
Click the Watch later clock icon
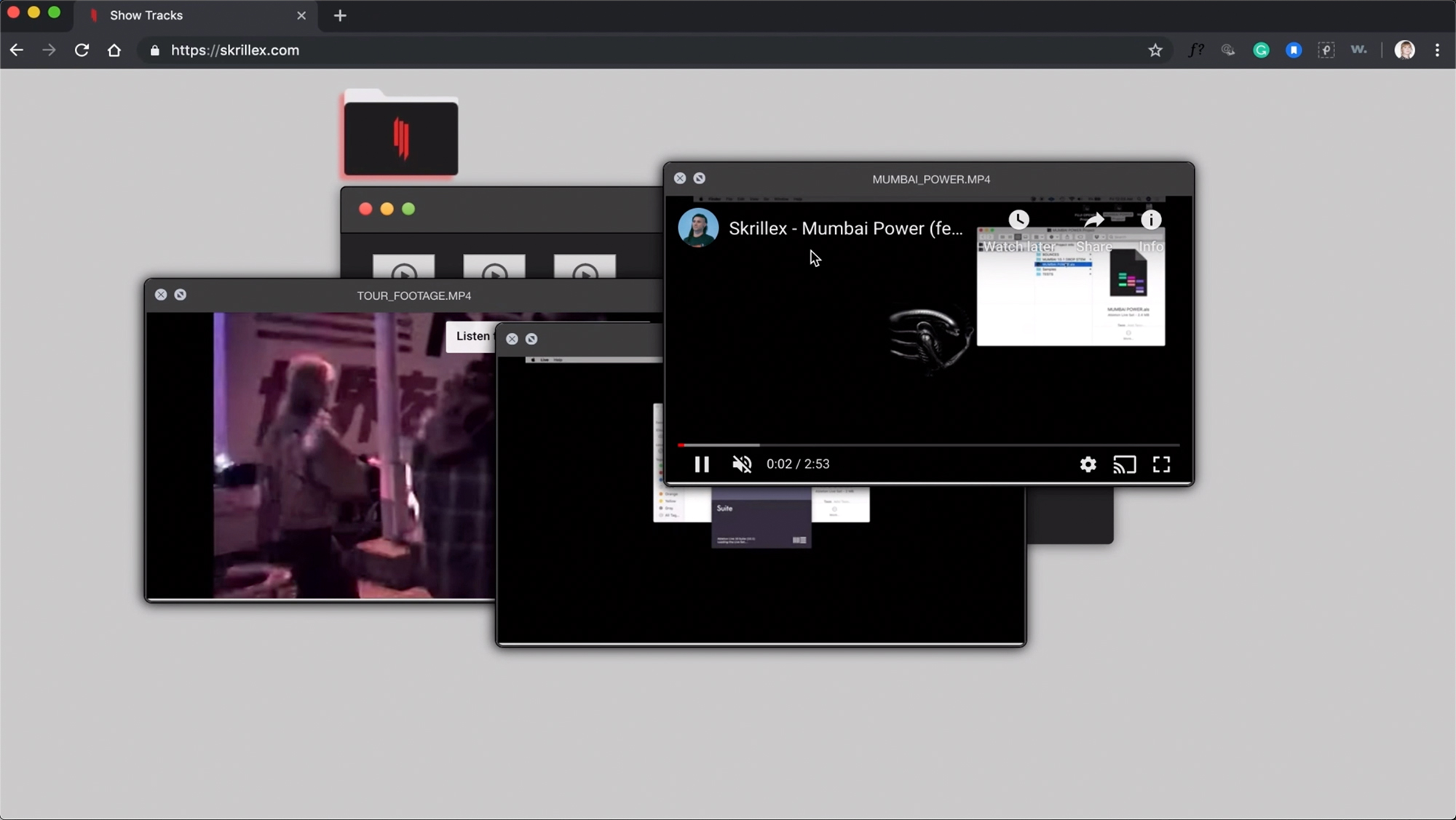click(x=1018, y=220)
